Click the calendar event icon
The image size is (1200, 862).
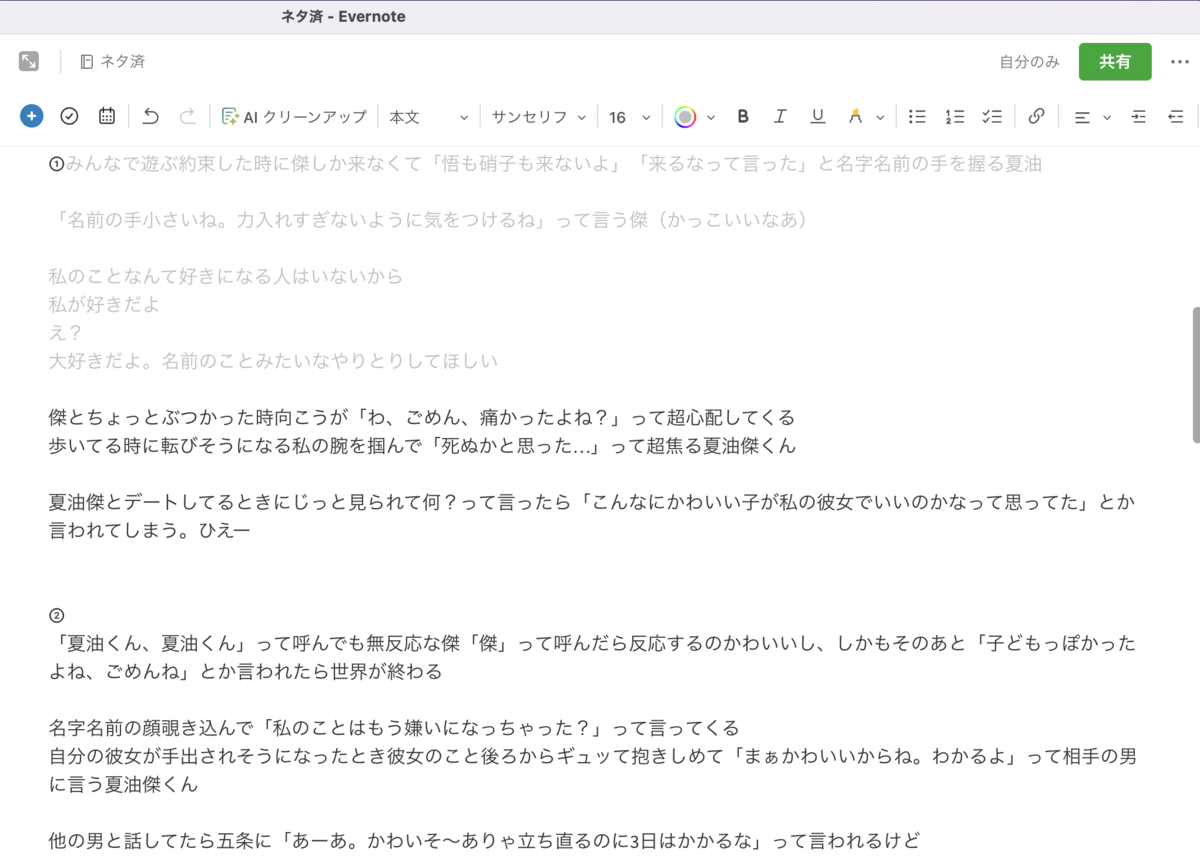107,116
